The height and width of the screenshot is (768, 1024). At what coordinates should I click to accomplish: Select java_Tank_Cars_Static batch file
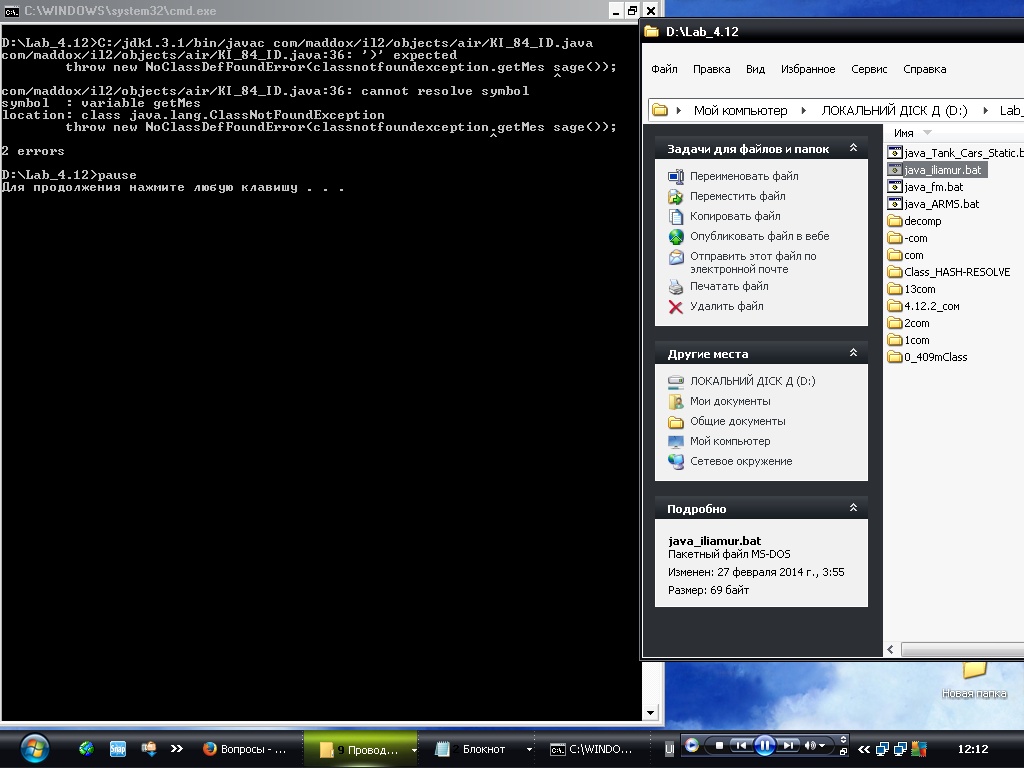point(956,153)
